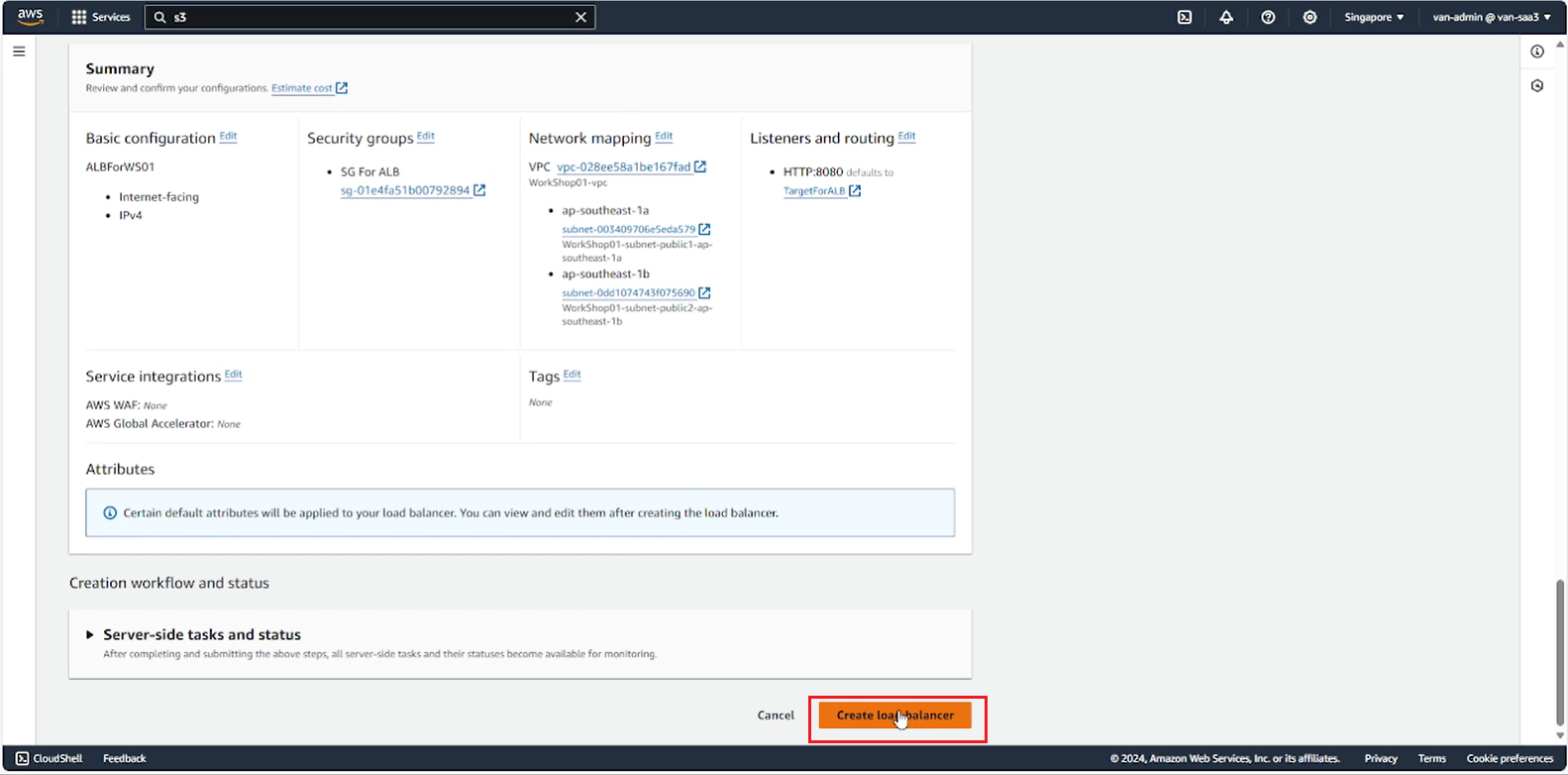Open CloudShell from the footer

(50, 759)
